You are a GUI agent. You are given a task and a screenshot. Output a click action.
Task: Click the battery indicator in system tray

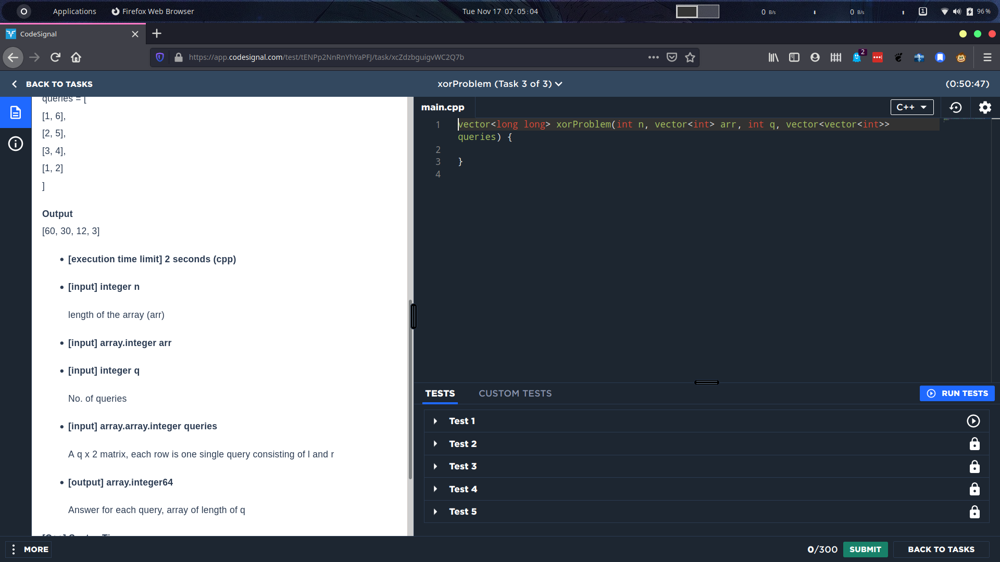pos(978,11)
